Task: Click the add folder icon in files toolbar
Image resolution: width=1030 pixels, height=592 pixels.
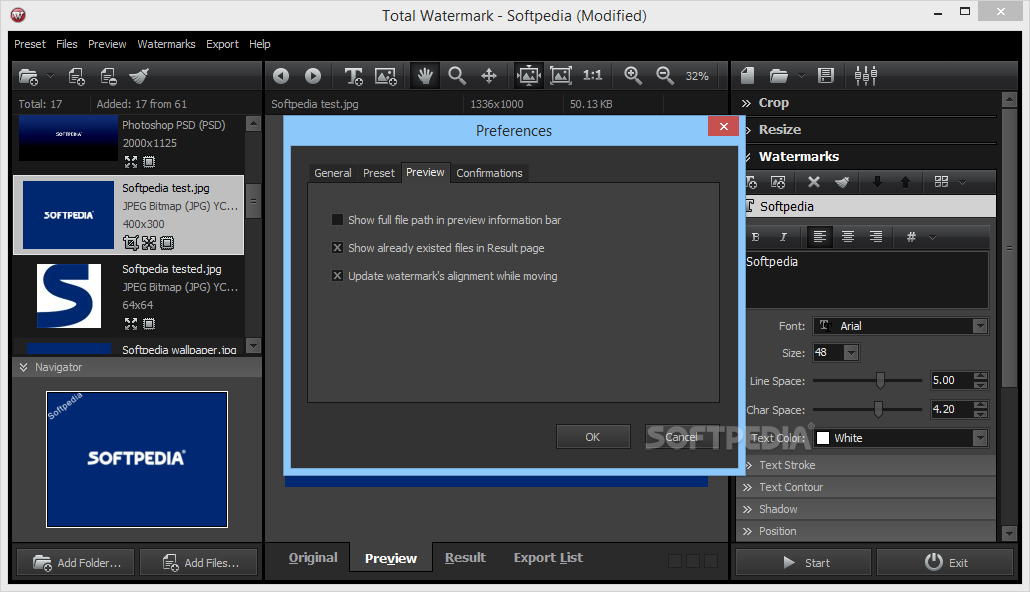Action: 28,76
